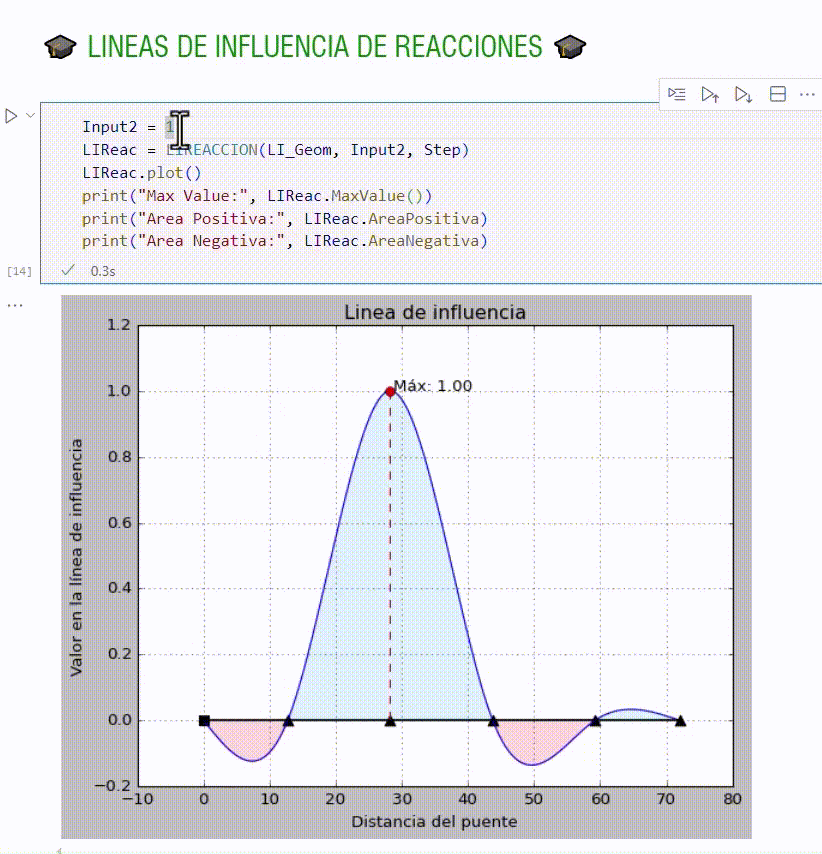822x854 pixels.
Task: Click the 0.3s execution time label
Action: [102, 270]
